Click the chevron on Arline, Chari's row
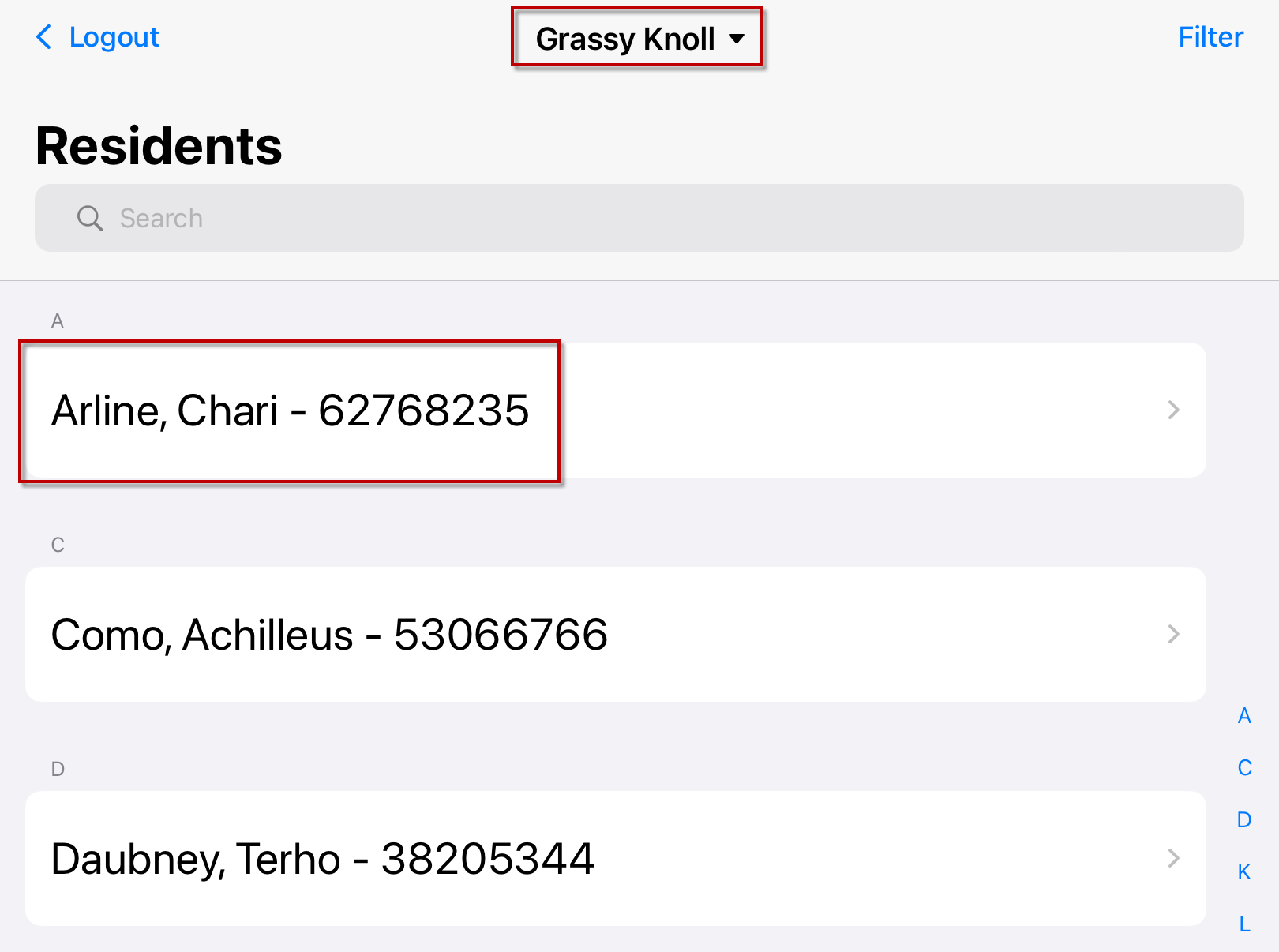Screen dimensions: 1279x952 pyautogui.click(x=1175, y=410)
